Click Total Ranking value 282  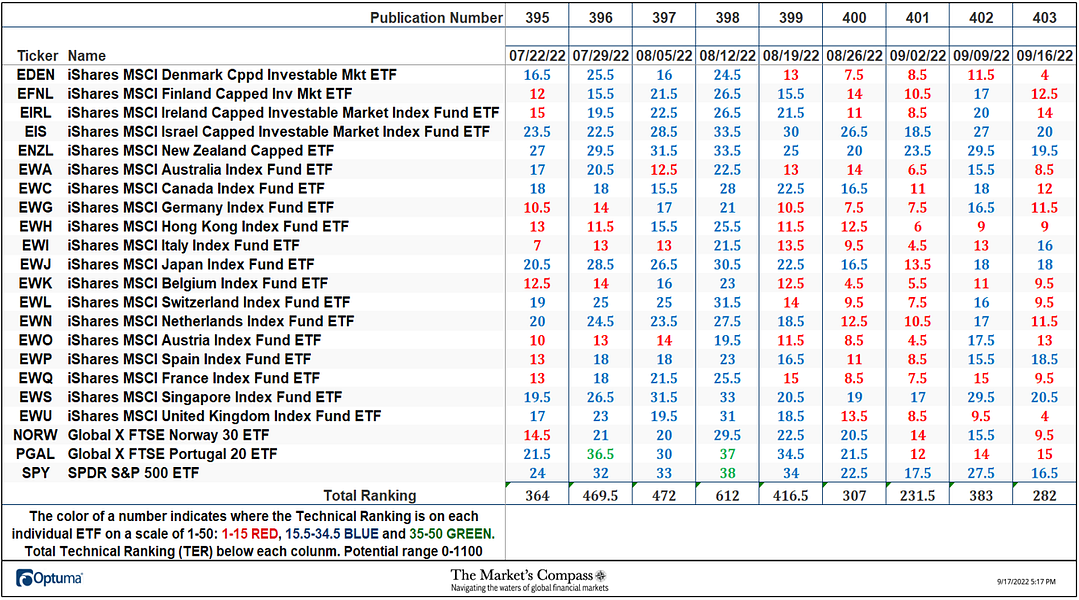pos(1045,496)
